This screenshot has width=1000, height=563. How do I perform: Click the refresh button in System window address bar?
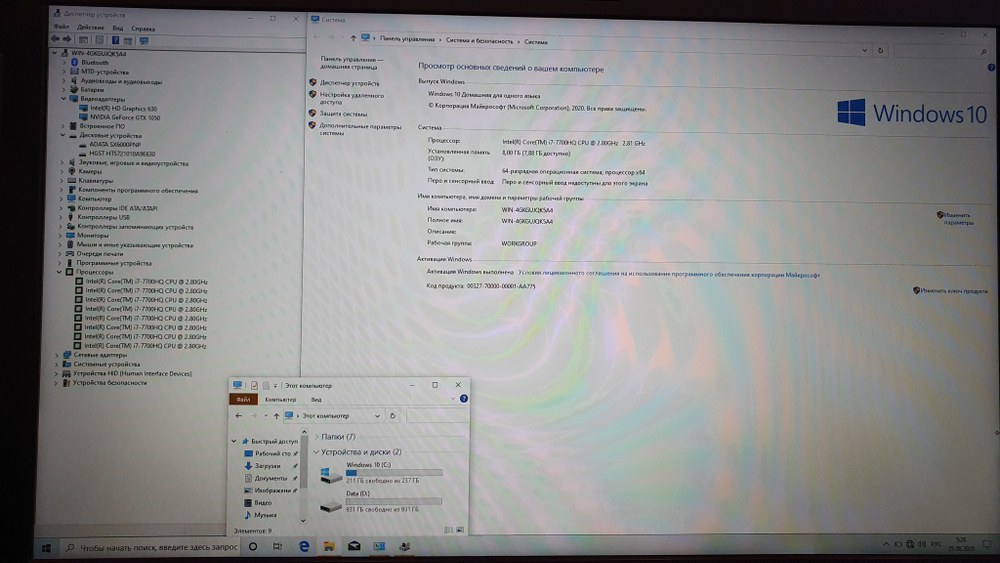tap(880, 50)
